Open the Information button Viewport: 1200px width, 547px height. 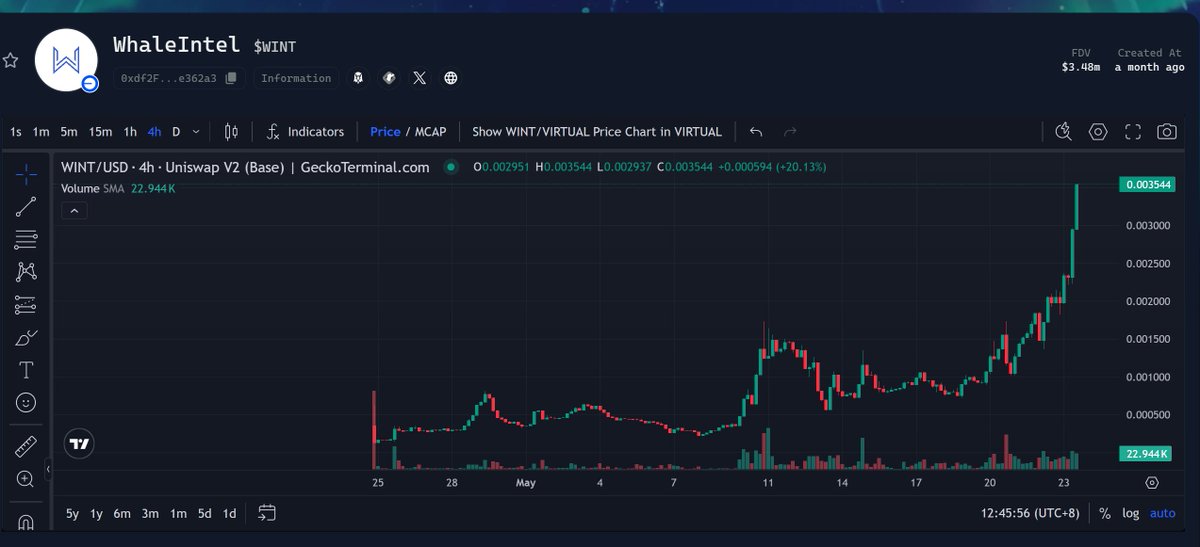coord(296,78)
